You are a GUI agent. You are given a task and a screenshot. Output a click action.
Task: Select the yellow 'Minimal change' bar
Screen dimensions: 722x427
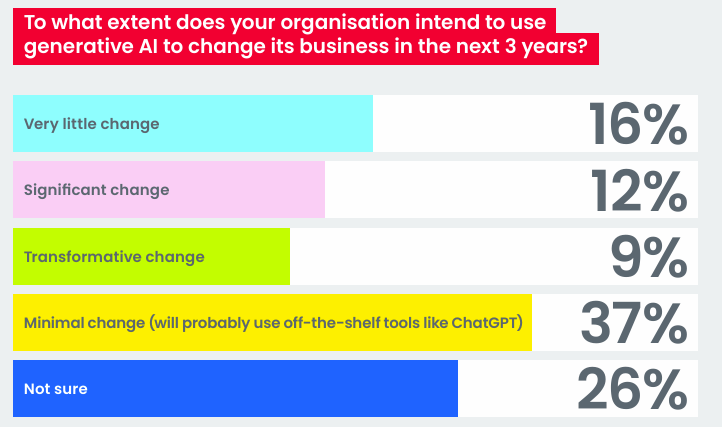272,322
